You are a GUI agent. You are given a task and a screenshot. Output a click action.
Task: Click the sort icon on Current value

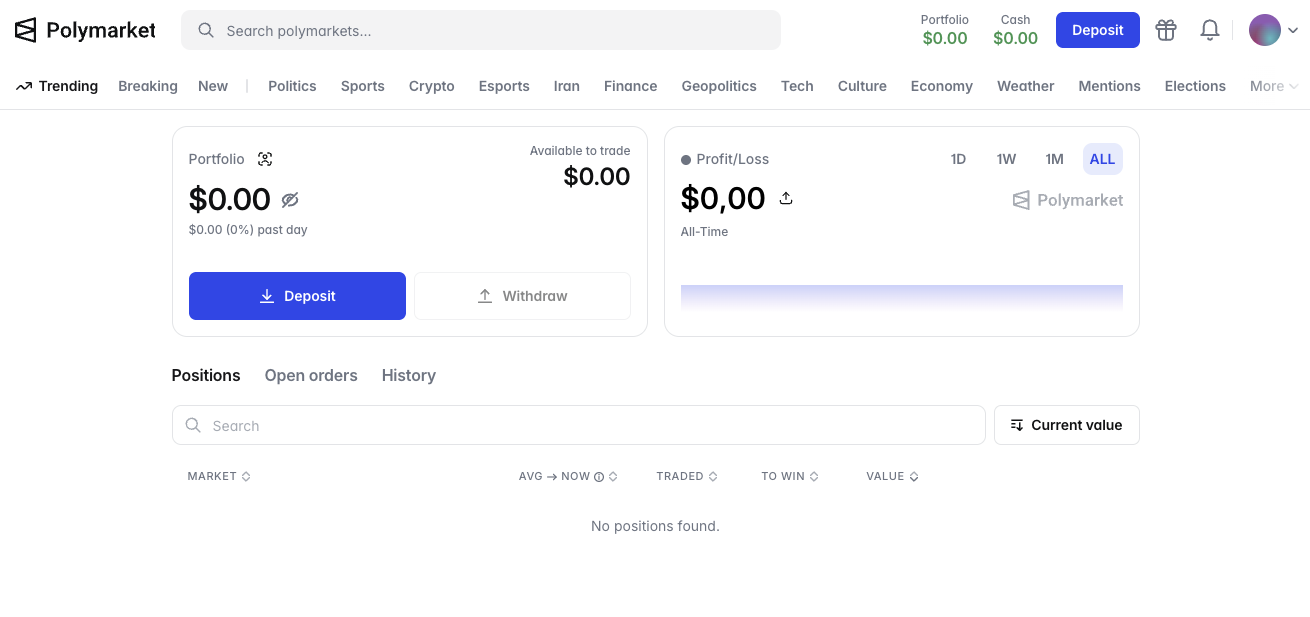(1017, 424)
